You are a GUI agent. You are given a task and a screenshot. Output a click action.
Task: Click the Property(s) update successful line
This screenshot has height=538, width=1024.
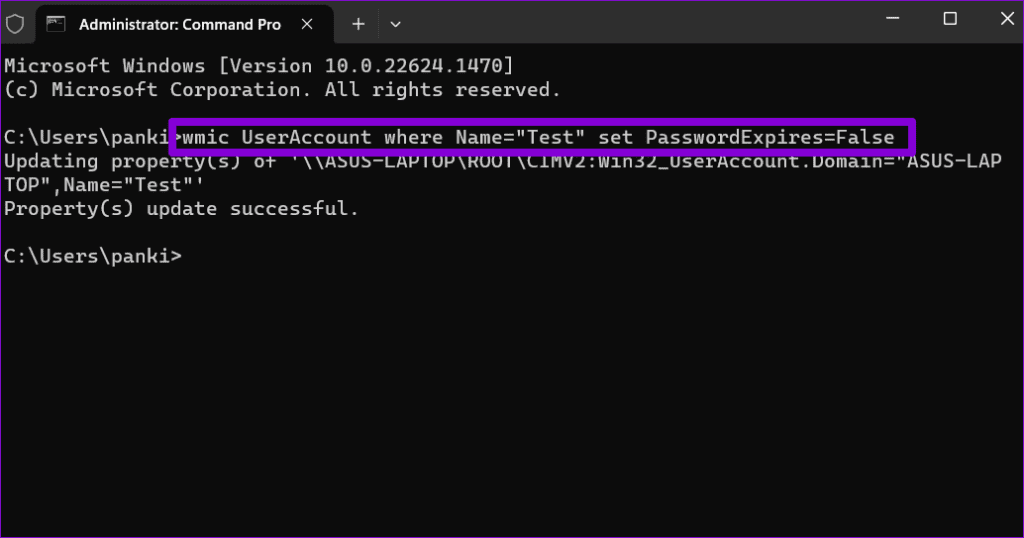(181, 209)
